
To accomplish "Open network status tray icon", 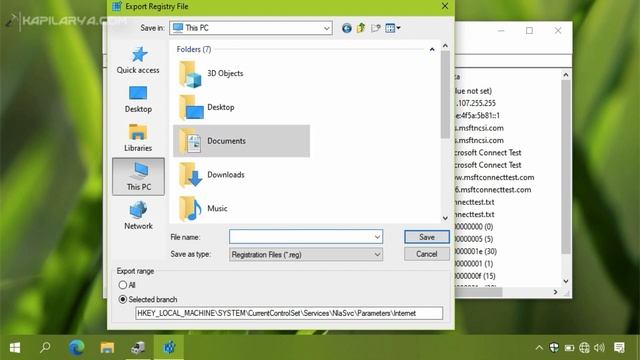I will point(584,347).
